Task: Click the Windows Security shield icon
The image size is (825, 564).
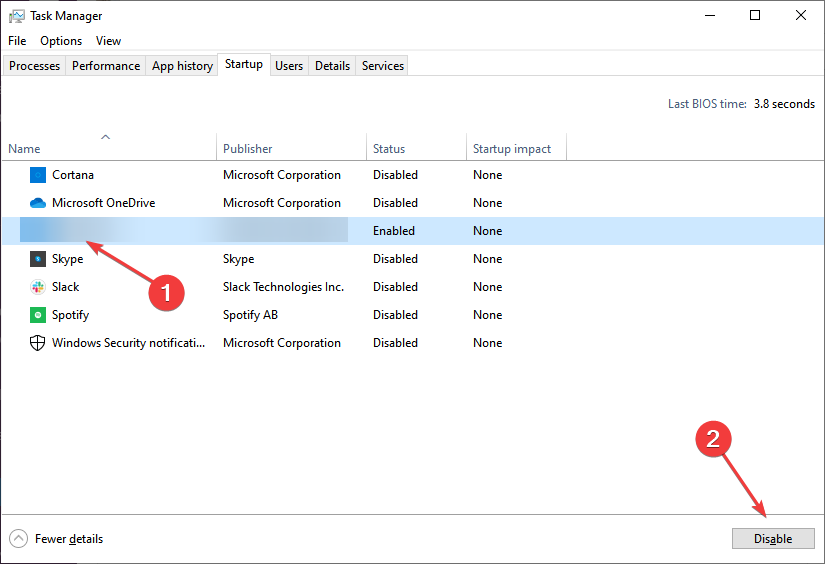Action: [x=37, y=343]
